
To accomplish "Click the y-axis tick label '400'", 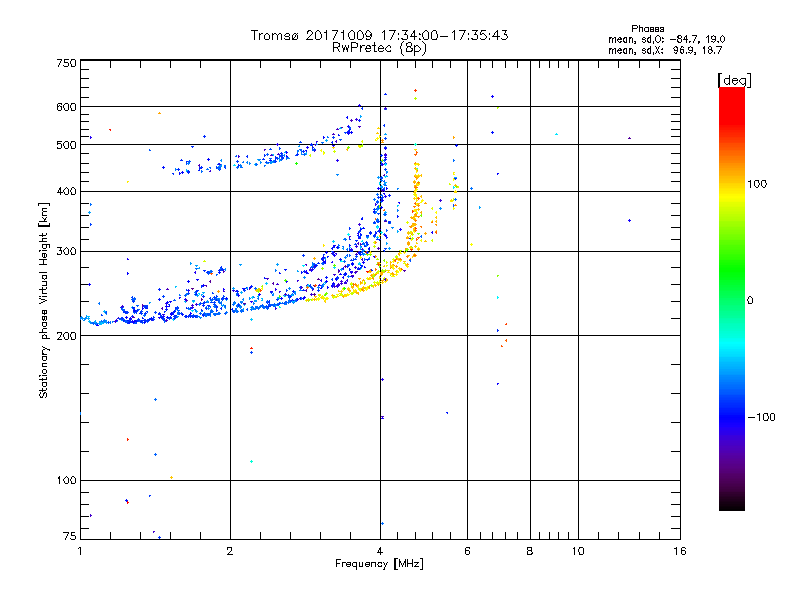I will coord(66,192).
